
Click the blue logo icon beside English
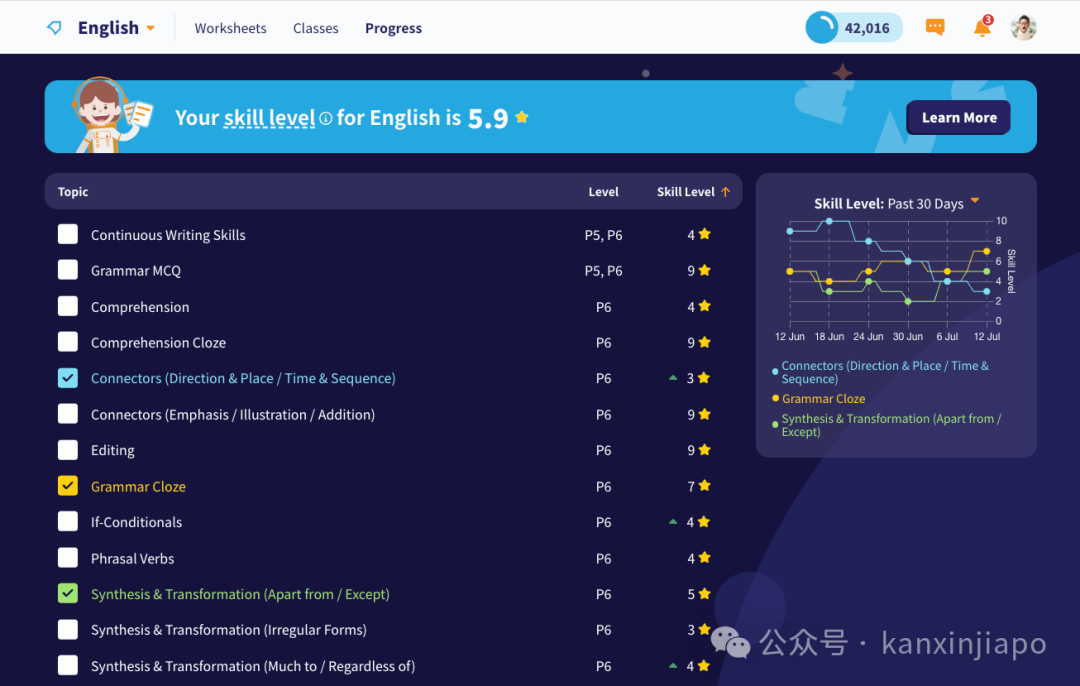[54, 28]
